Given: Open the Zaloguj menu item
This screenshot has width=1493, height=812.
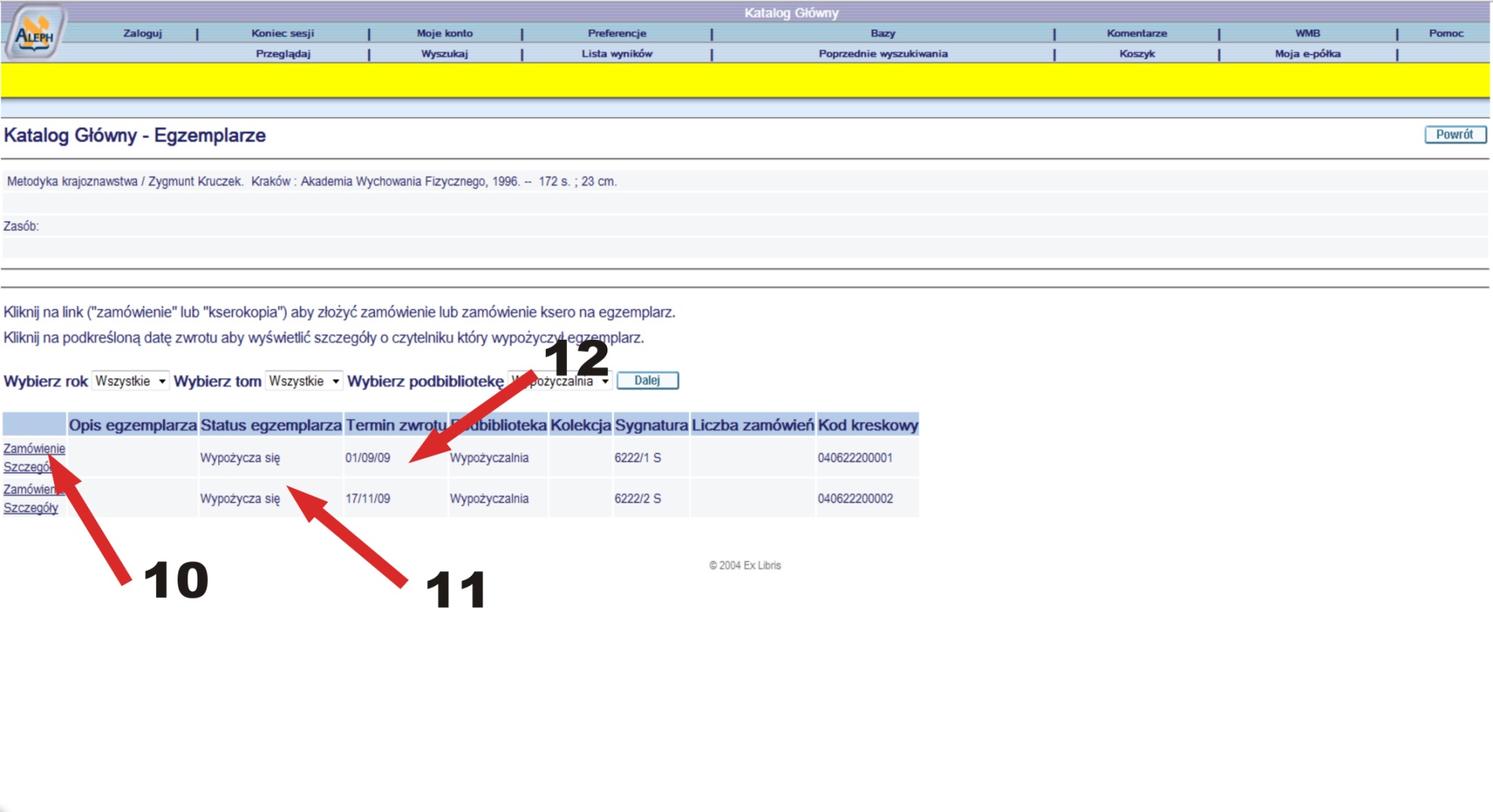Looking at the screenshot, I should 143,33.
